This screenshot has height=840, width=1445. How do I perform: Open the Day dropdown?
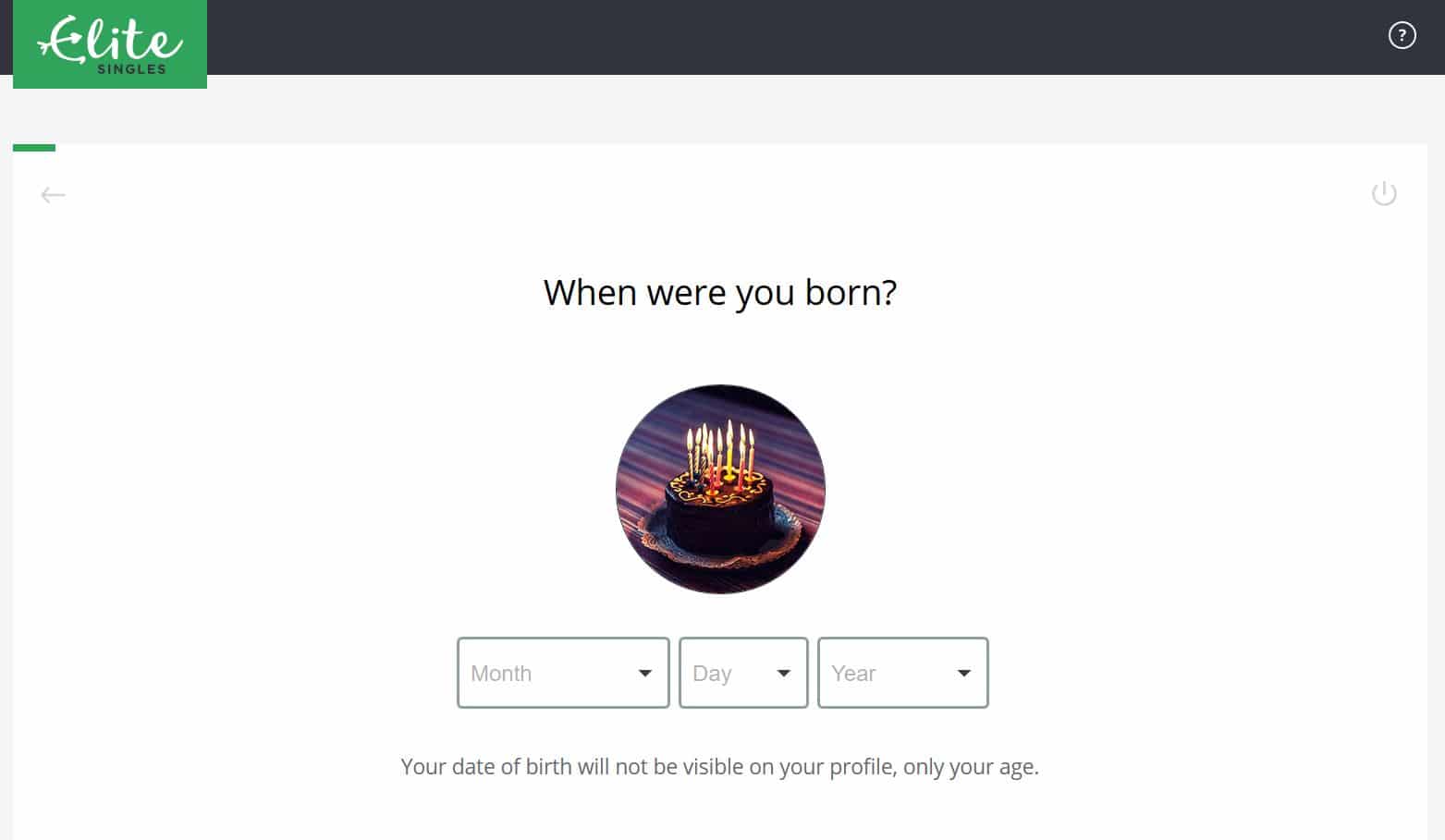[x=743, y=673]
